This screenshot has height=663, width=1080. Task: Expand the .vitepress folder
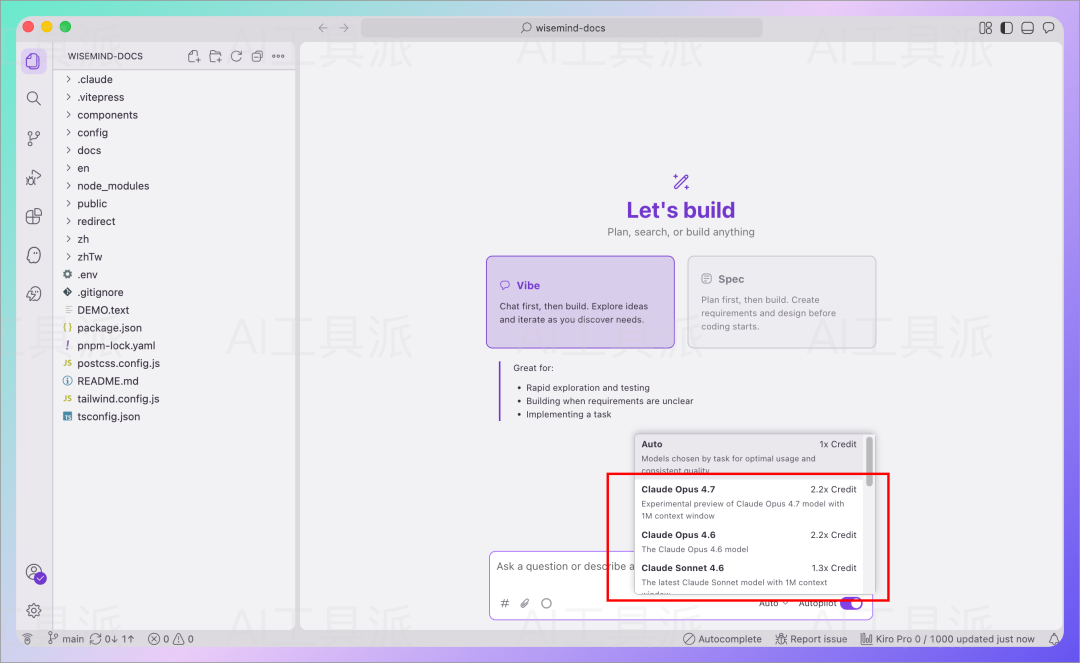tap(175, 97)
